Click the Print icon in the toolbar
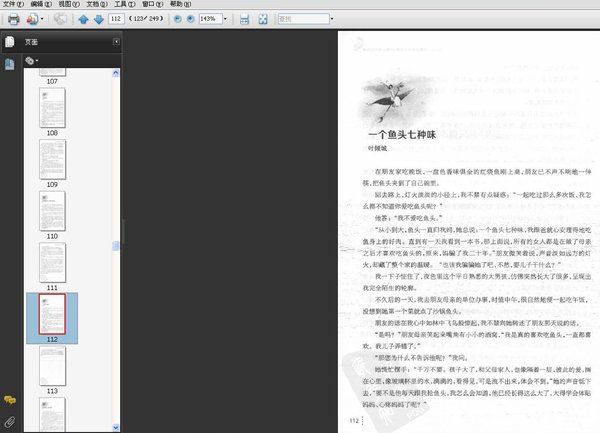Image resolution: width=600 pixels, height=433 pixels. coord(14,19)
